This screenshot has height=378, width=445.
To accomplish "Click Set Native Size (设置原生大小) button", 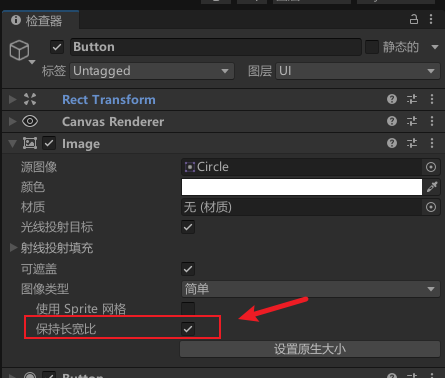I will pos(310,349).
